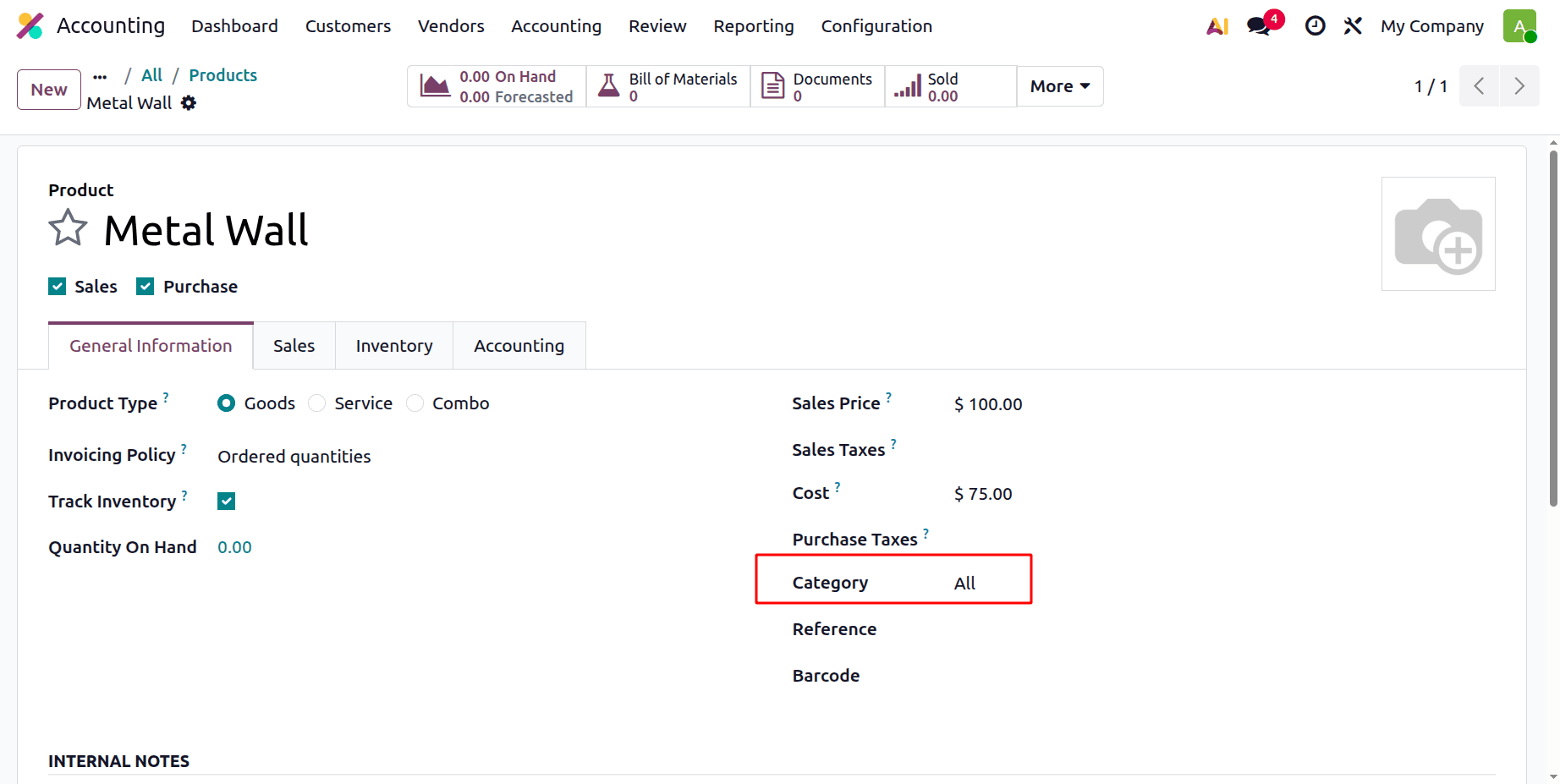1560x784 pixels.
Task: Select the Goods product type
Action: click(x=226, y=403)
